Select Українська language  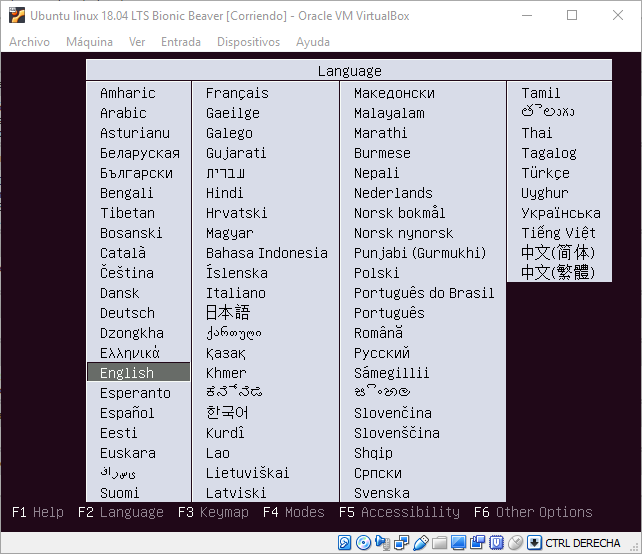pyautogui.click(x=561, y=213)
